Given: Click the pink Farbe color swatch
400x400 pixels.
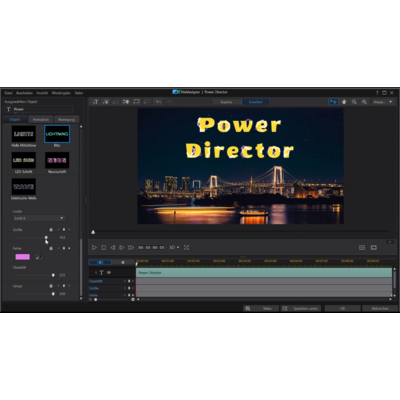Looking at the screenshot, I should click(23, 257).
